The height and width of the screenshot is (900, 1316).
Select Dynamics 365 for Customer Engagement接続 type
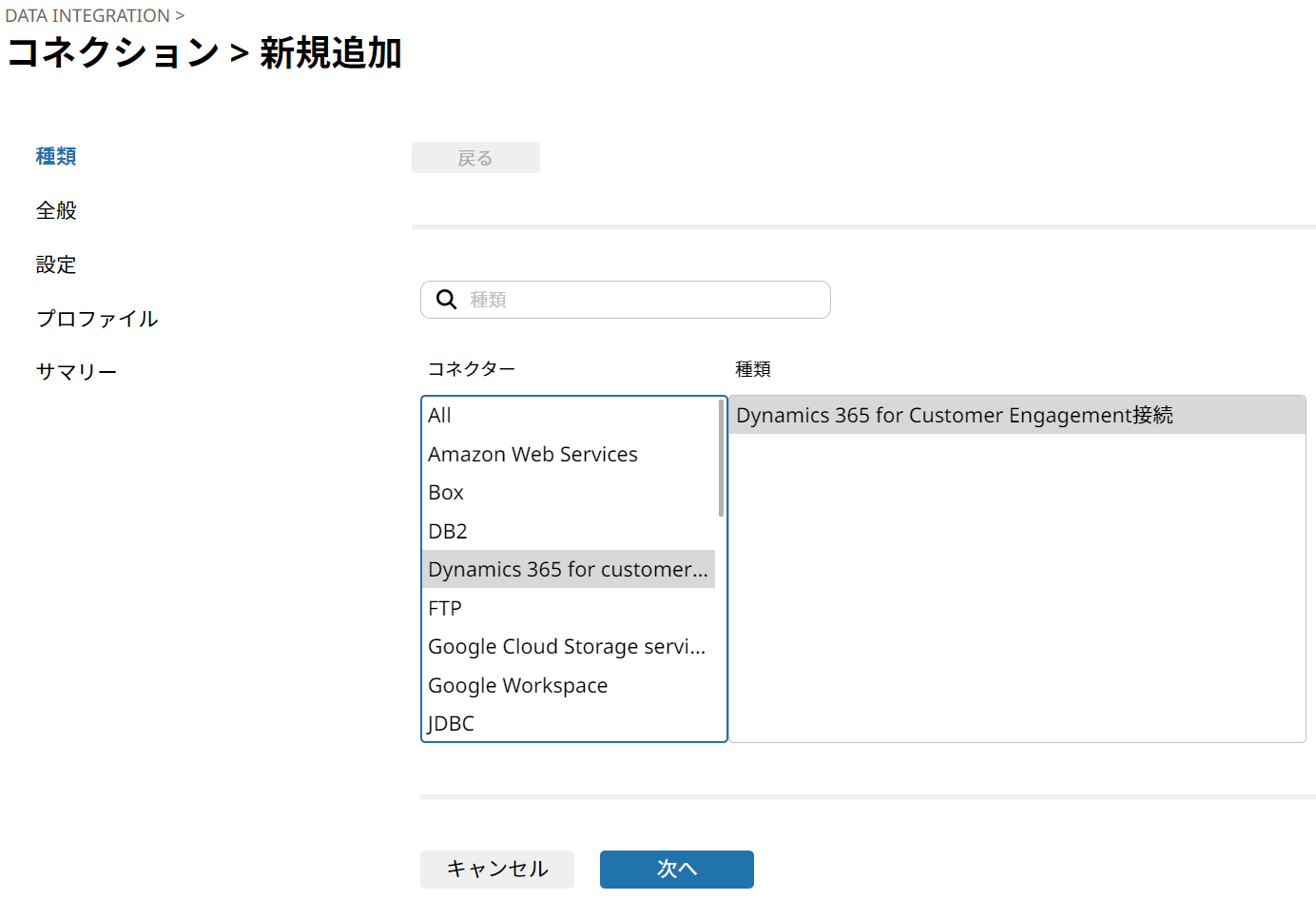click(1017, 415)
